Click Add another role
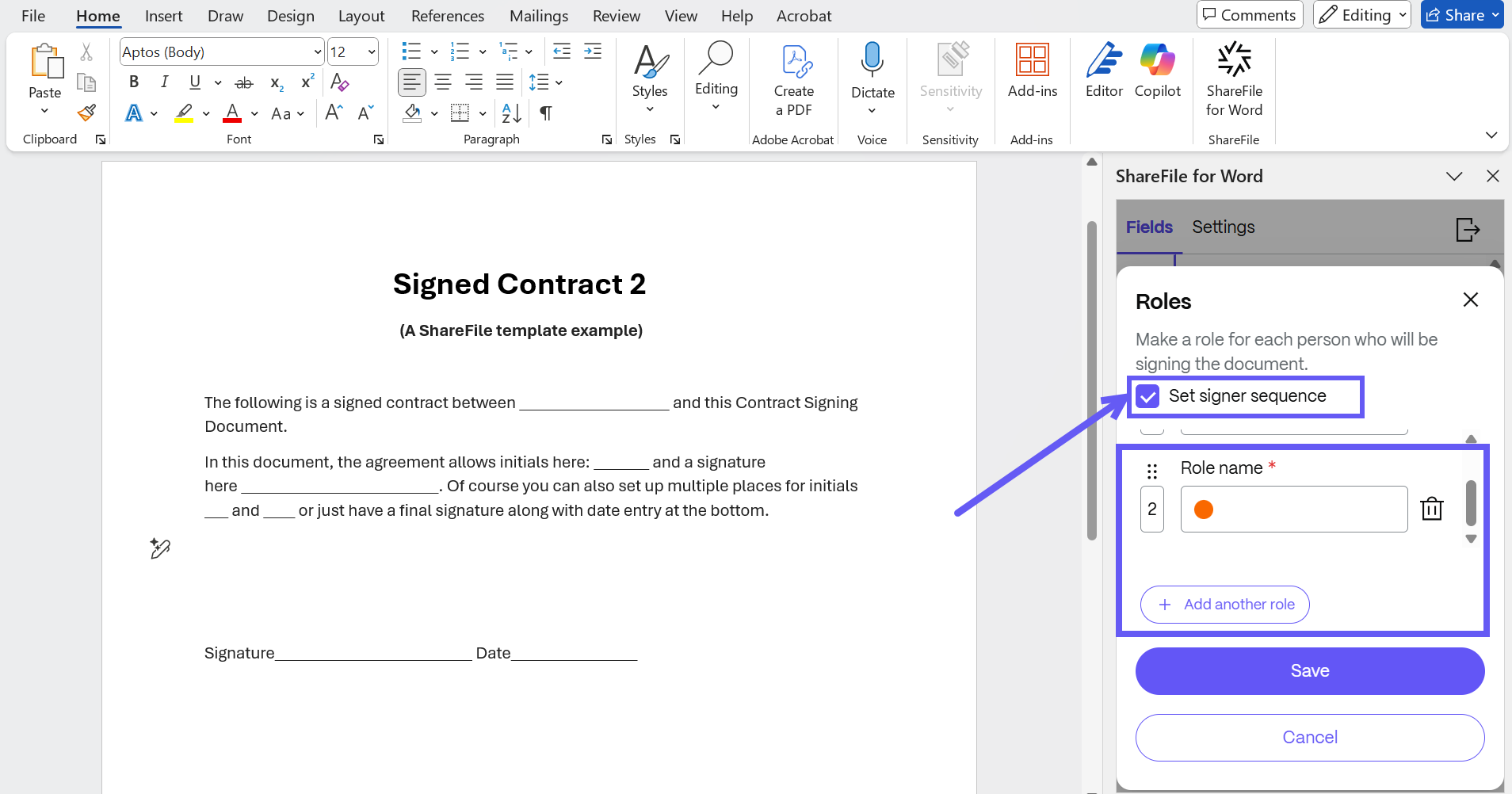The width and height of the screenshot is (1512, 794). 1224,605
